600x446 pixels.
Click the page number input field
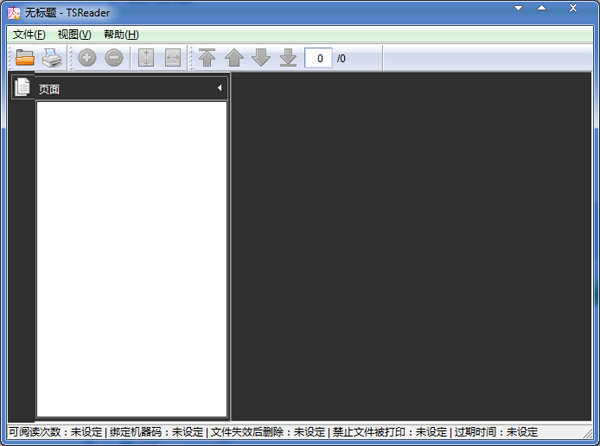click(319, 58)
